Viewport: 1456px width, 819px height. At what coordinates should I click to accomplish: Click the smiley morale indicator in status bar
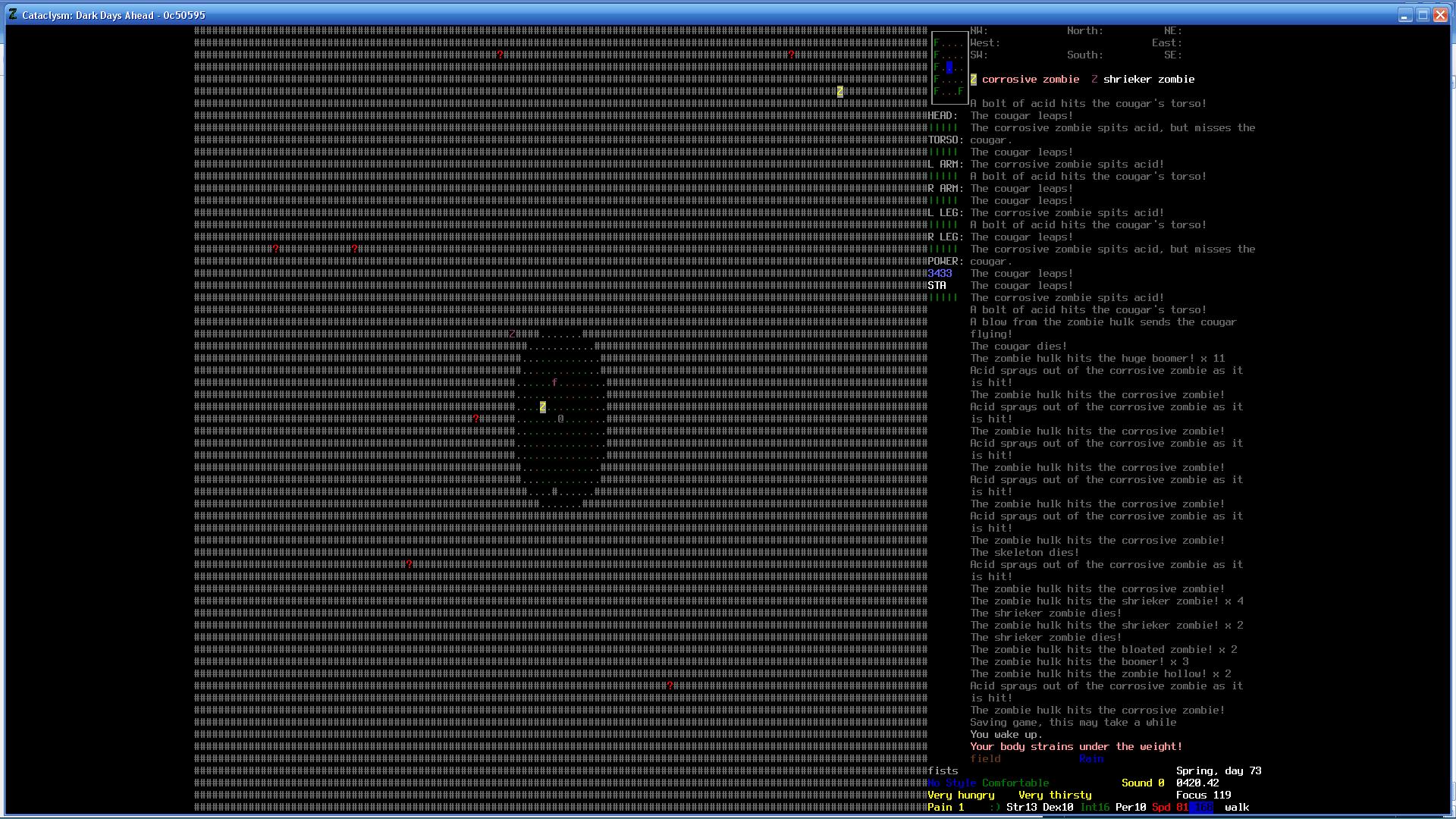pyautogui.click(x=994, y=808)
